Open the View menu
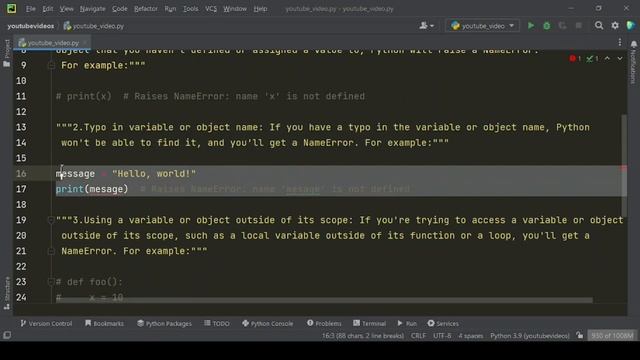 coord(67,9)
